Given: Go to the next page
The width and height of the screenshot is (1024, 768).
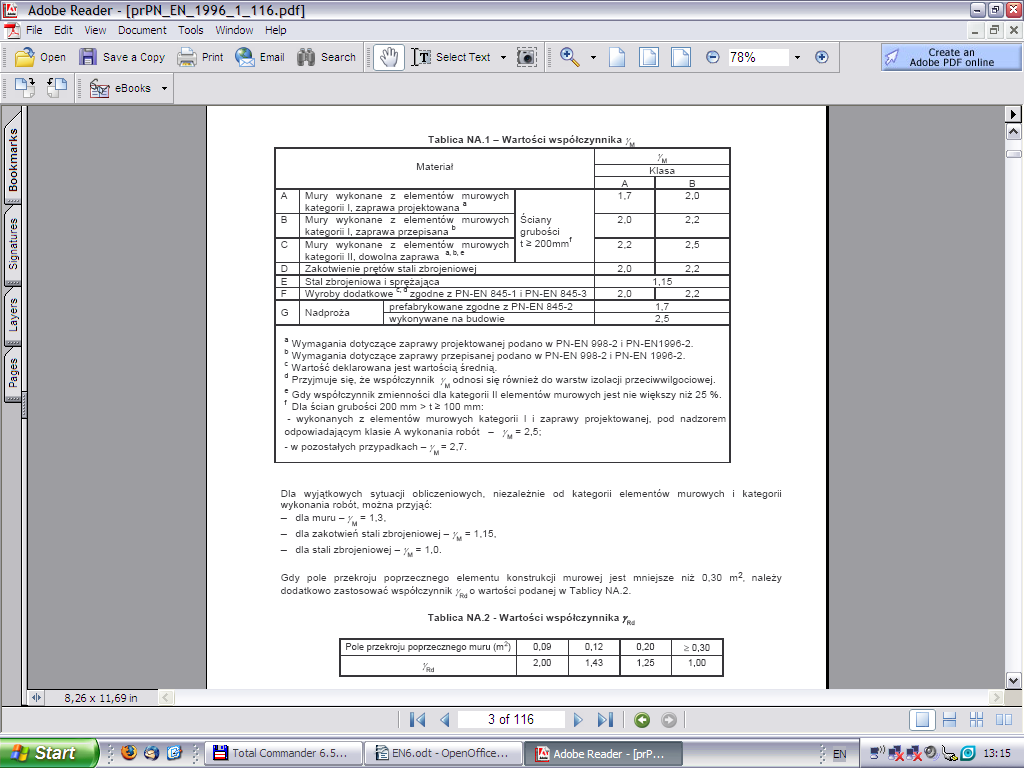Looking at the screenshot, I should 578,720.
